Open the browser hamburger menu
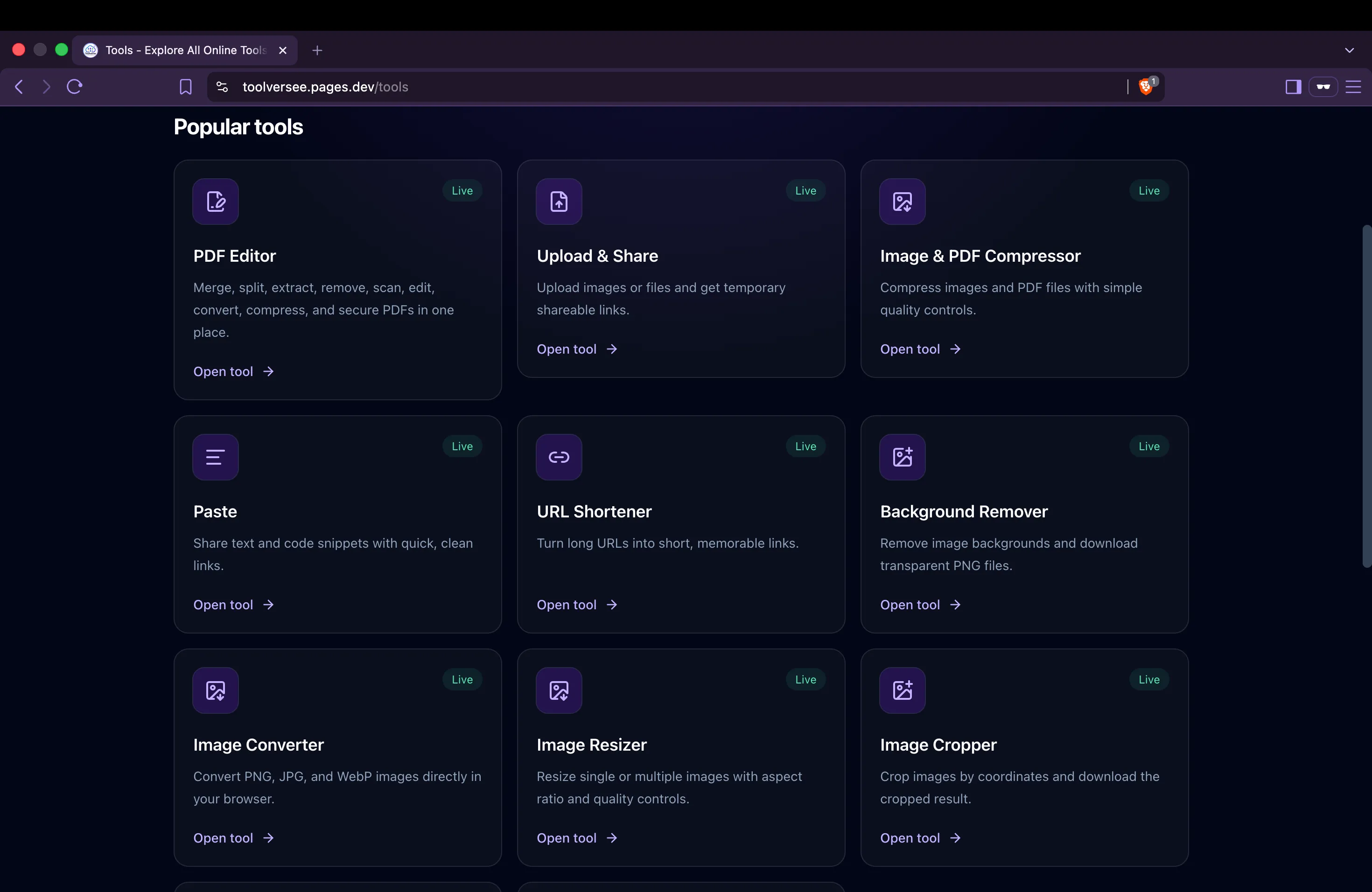This screenshot has width=1372, height=892. (1353, 87)
